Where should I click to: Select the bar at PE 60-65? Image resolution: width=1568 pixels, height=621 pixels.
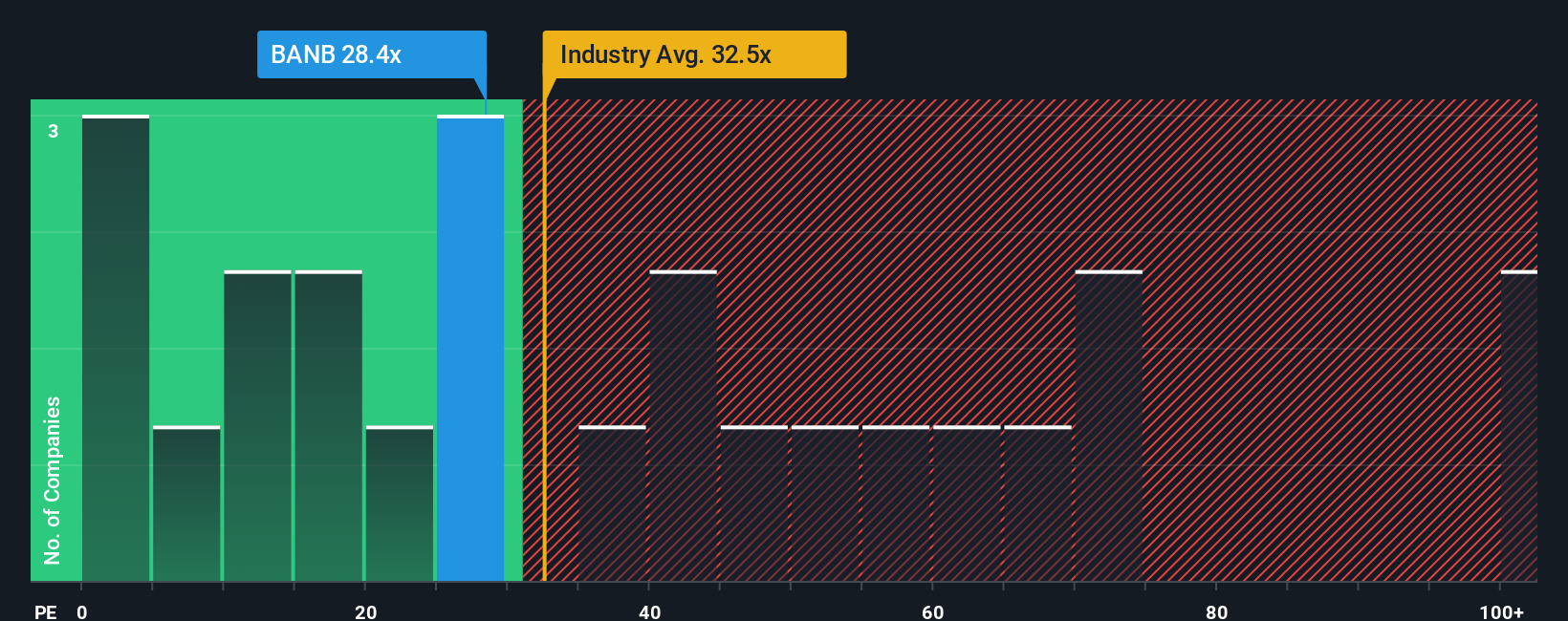[x=967, y=503]
